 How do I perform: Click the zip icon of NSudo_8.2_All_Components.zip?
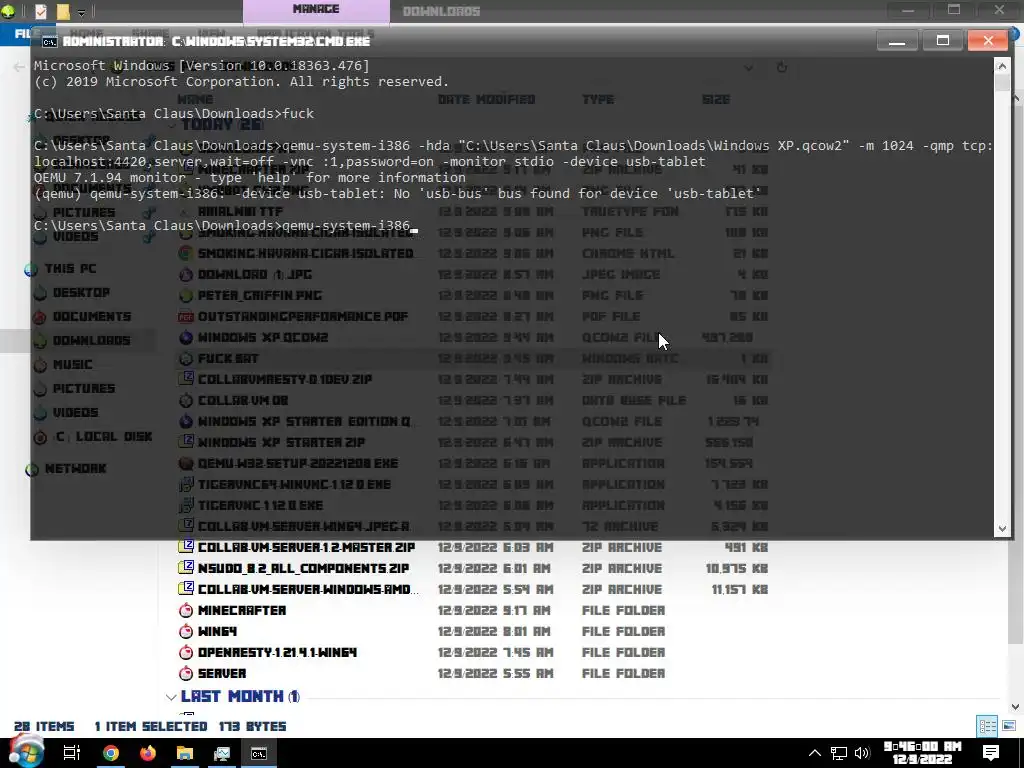click(x=187, y=568)
